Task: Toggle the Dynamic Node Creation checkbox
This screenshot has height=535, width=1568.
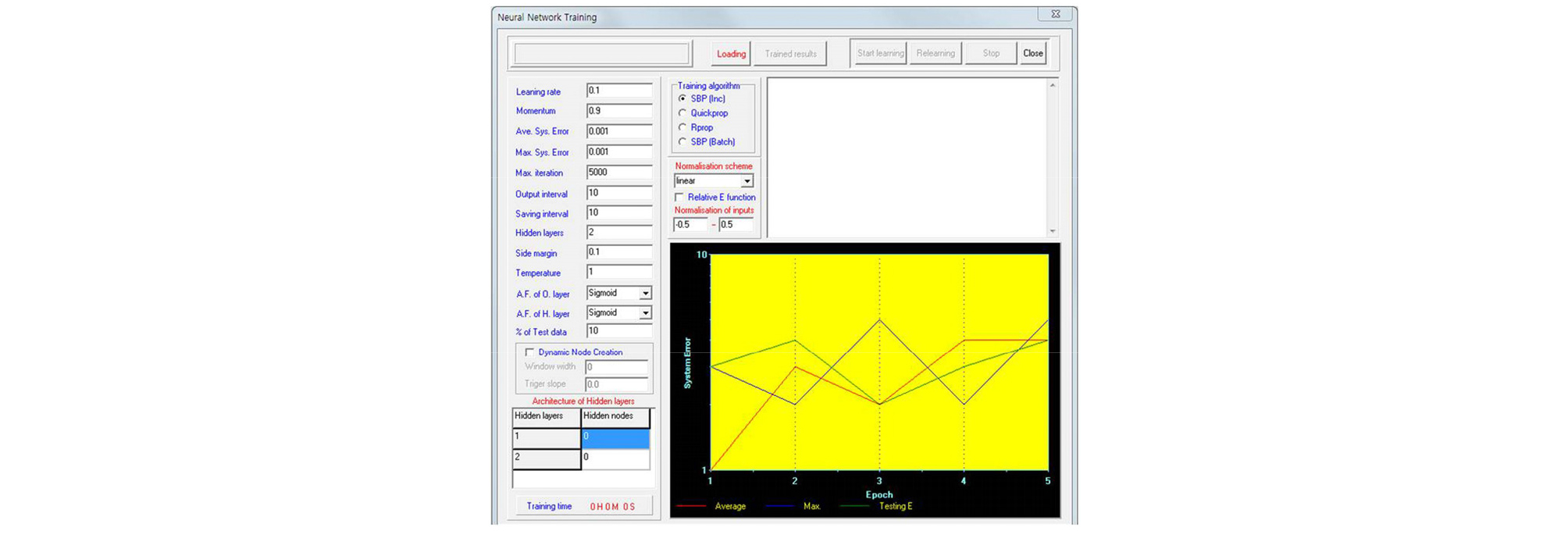Action: tap(529, 352)
